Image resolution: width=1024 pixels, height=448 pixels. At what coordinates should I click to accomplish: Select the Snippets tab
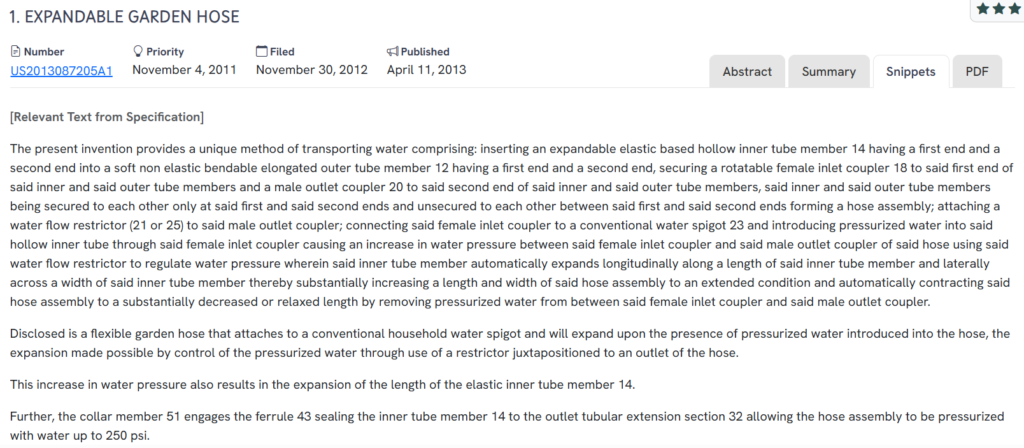coord(910,72)
